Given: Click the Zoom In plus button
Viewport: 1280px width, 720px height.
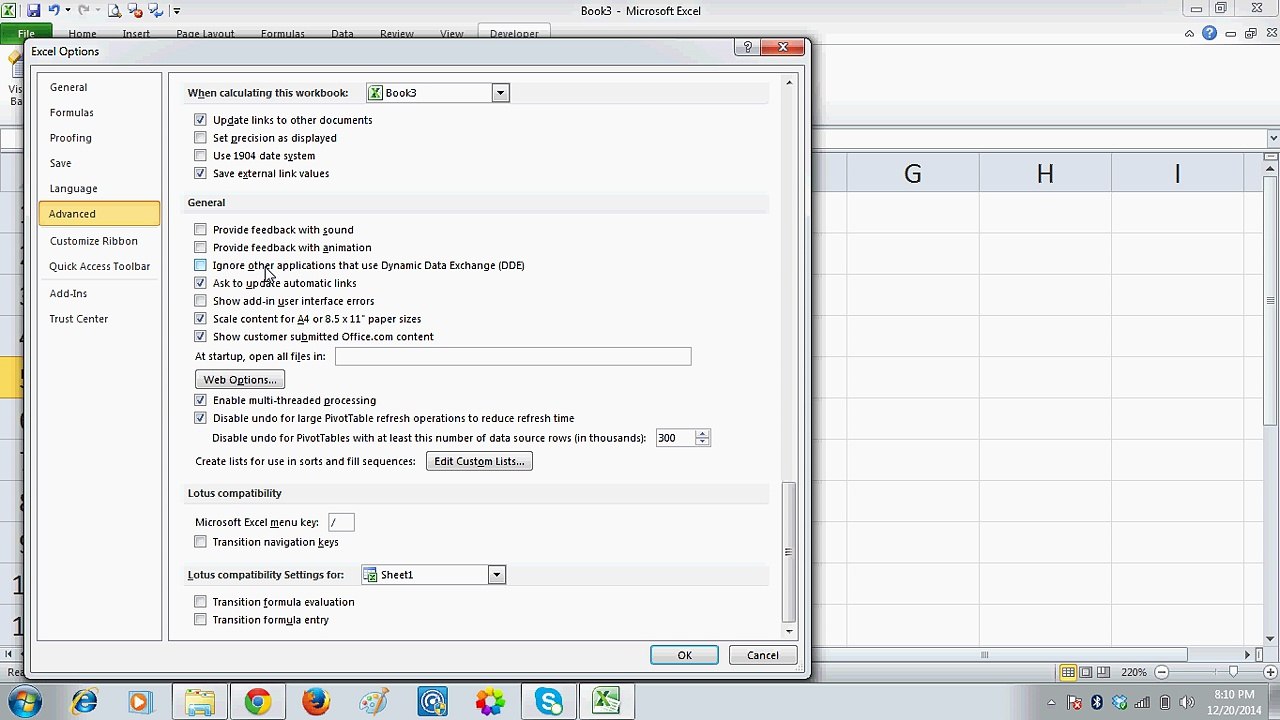Looking at the screenshot, I should (1268, 673).
